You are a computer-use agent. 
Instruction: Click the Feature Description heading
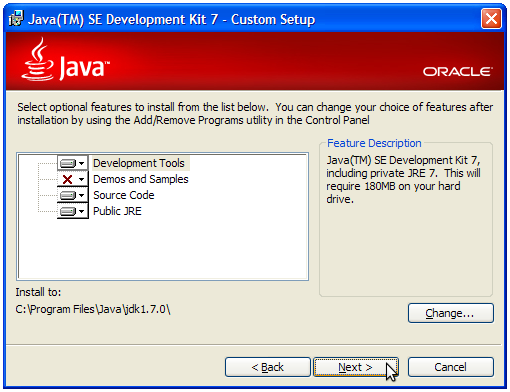click(x=374, y=143)
